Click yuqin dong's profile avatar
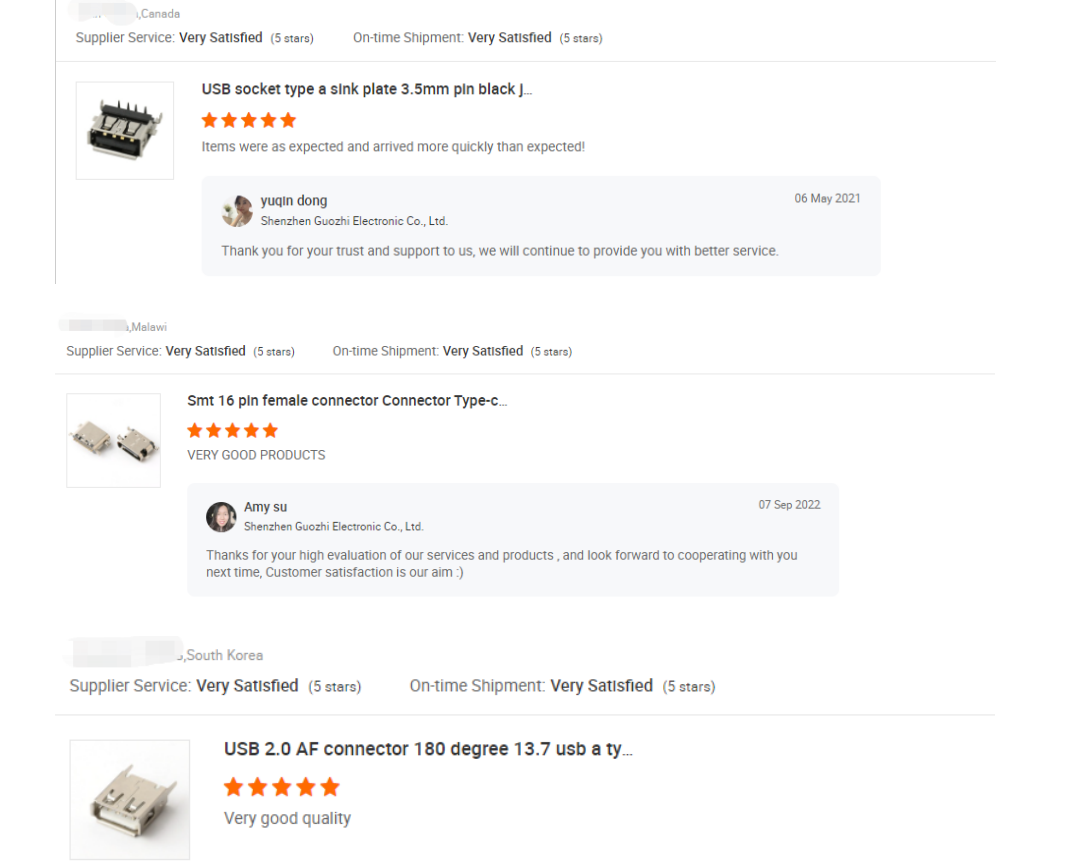 [237, 211]
